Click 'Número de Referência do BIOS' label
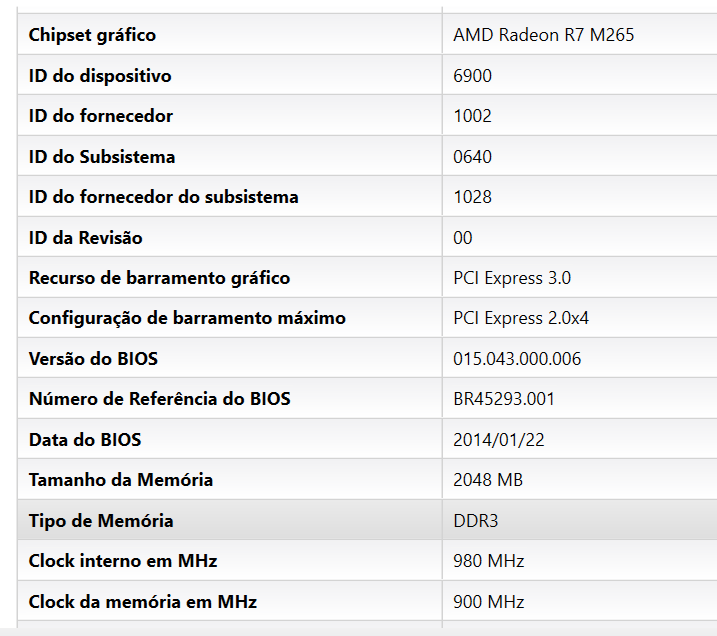The image size is (717, 636). point(160,399)
